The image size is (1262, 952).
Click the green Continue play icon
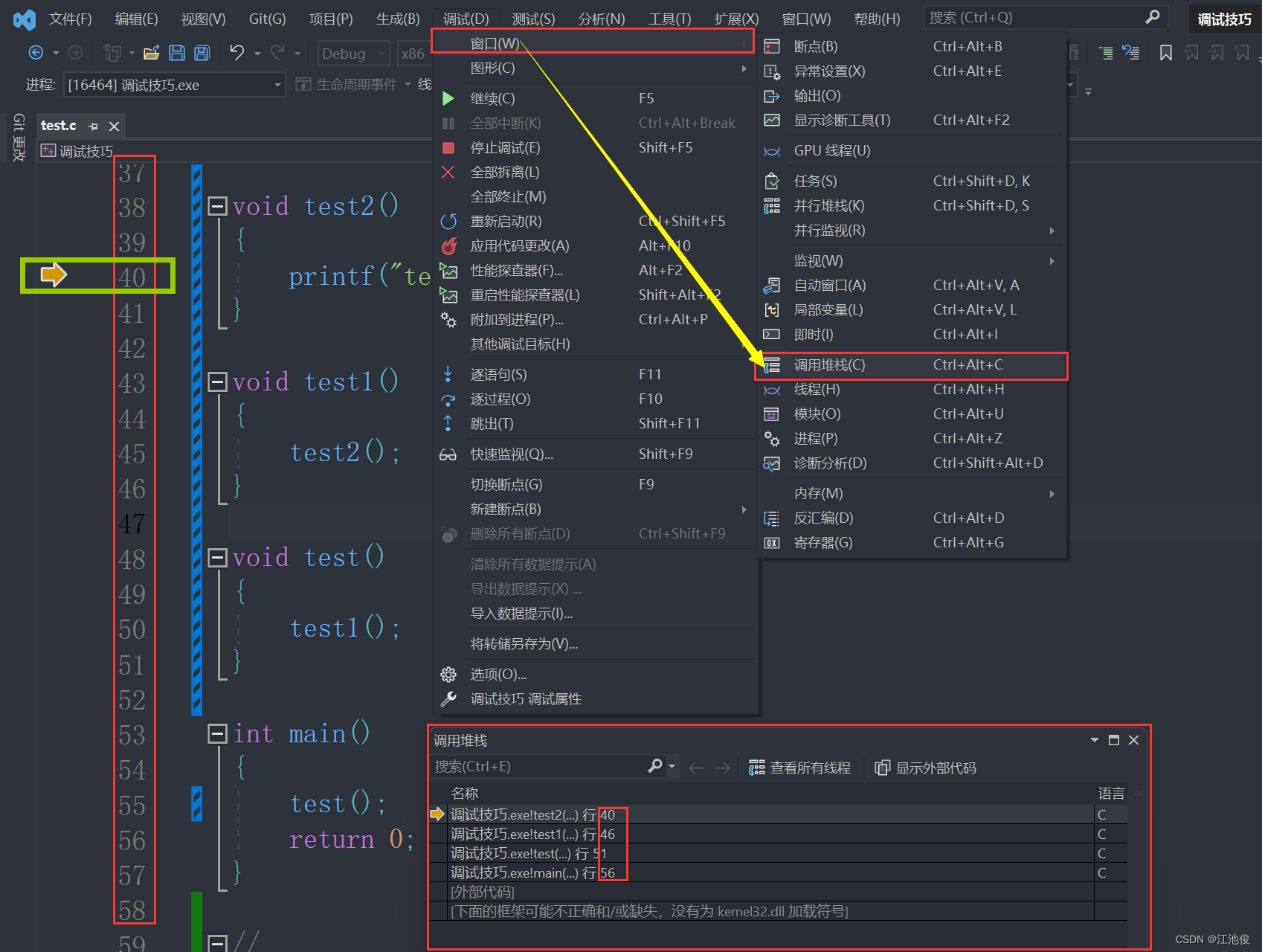(x=448, y=98)
